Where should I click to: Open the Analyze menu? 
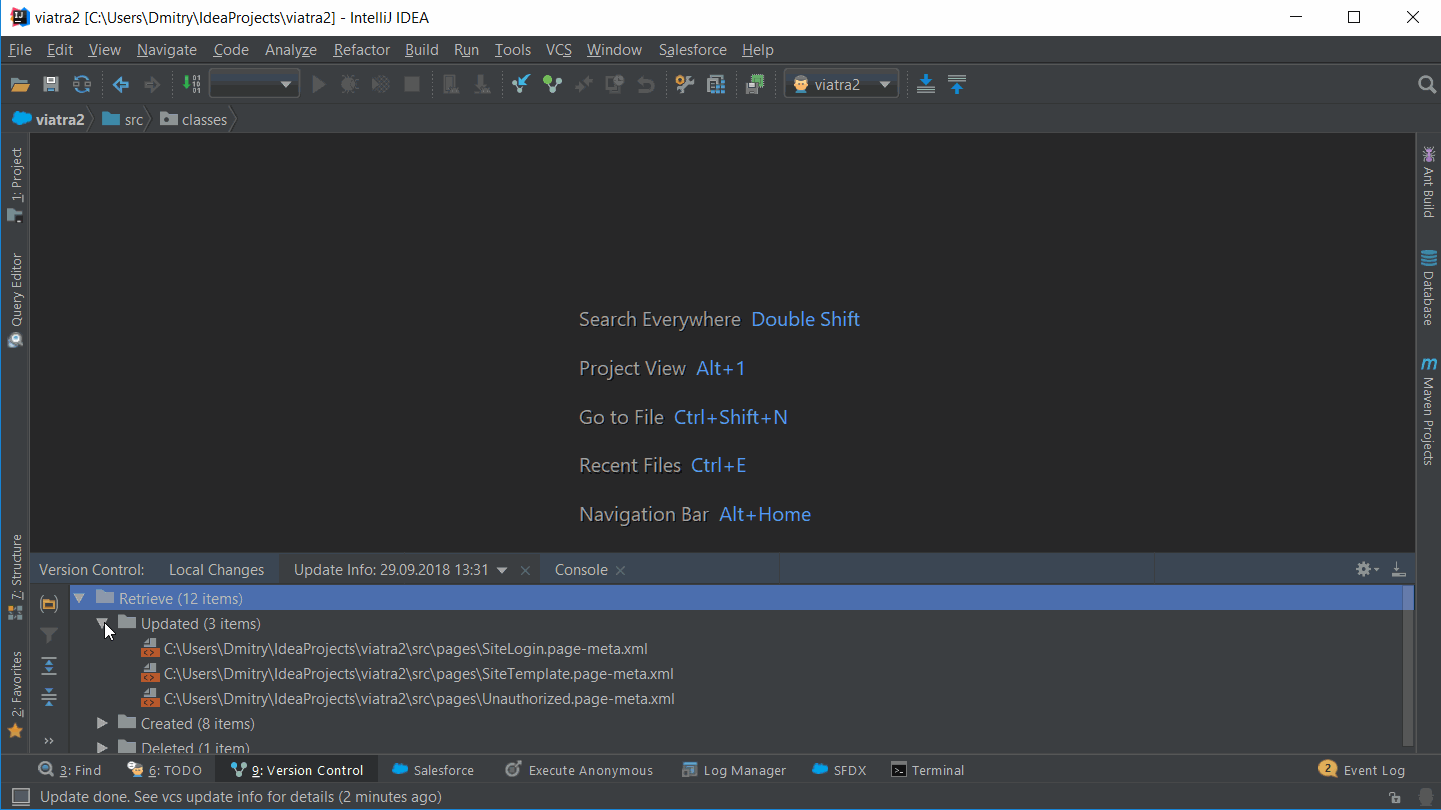pos(291,50)
